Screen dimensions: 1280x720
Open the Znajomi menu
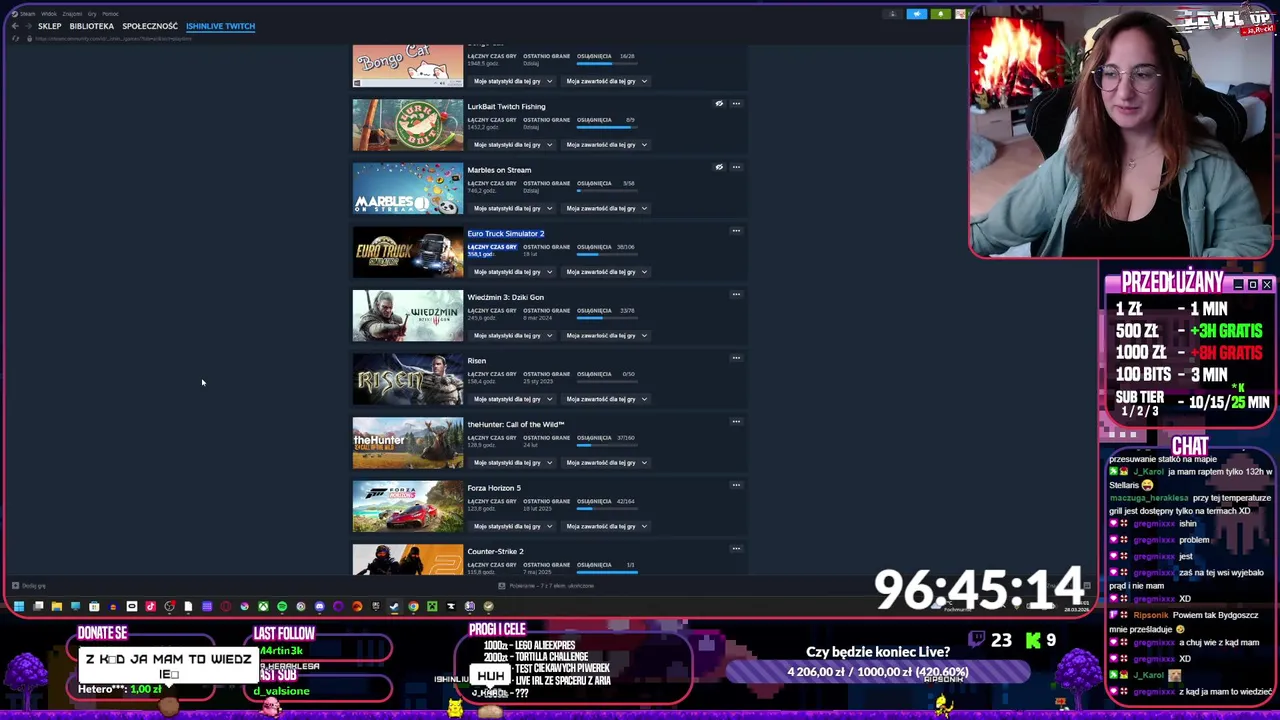point(72,14)
